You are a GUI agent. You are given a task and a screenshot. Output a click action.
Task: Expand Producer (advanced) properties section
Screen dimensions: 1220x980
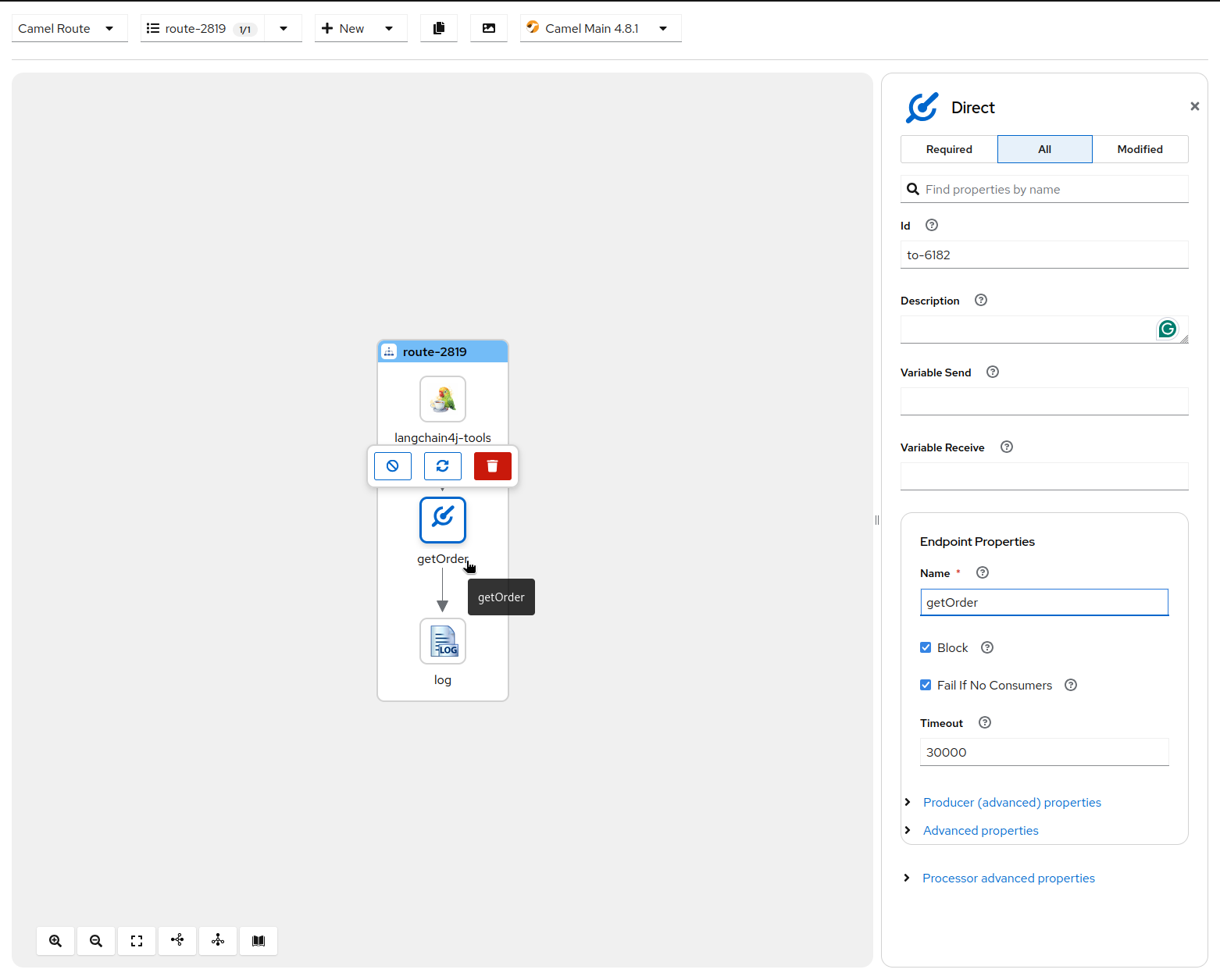pos(1011,802)
